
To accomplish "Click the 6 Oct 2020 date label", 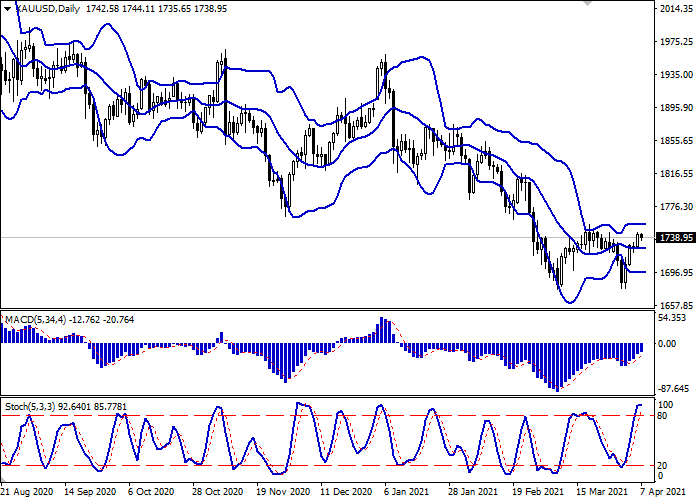I will coord(151,492).
